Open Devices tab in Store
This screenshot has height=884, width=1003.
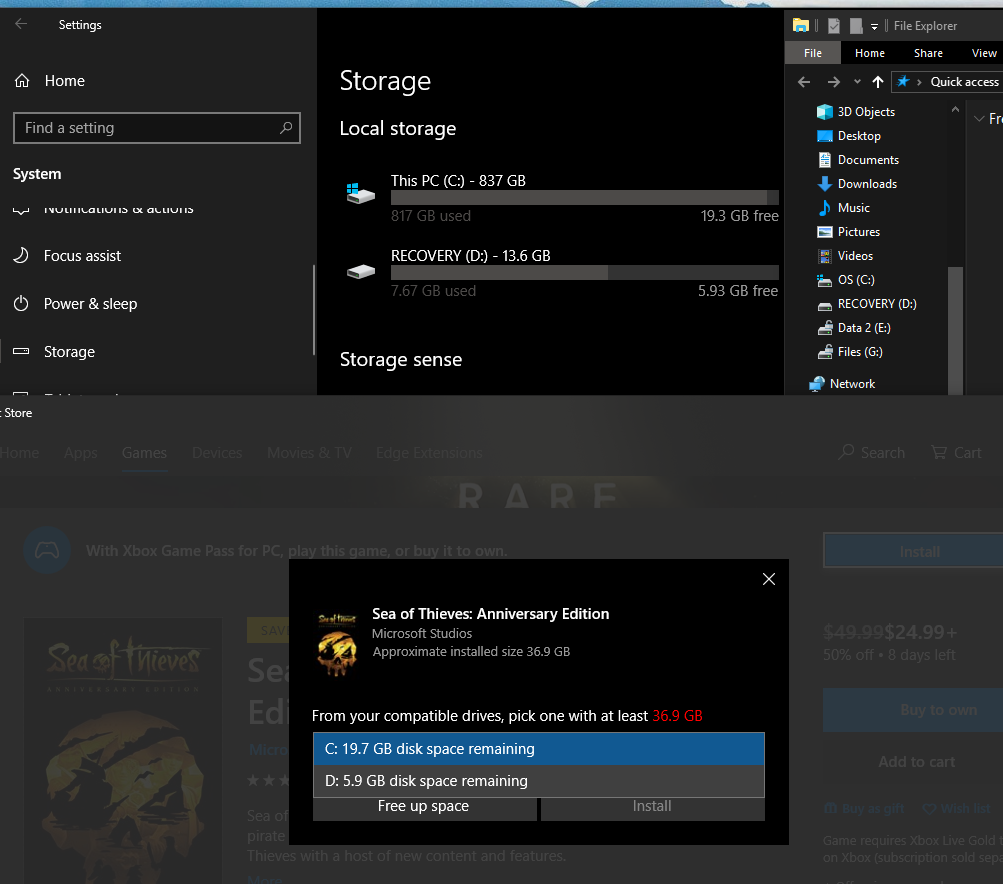tap(217, 453)
